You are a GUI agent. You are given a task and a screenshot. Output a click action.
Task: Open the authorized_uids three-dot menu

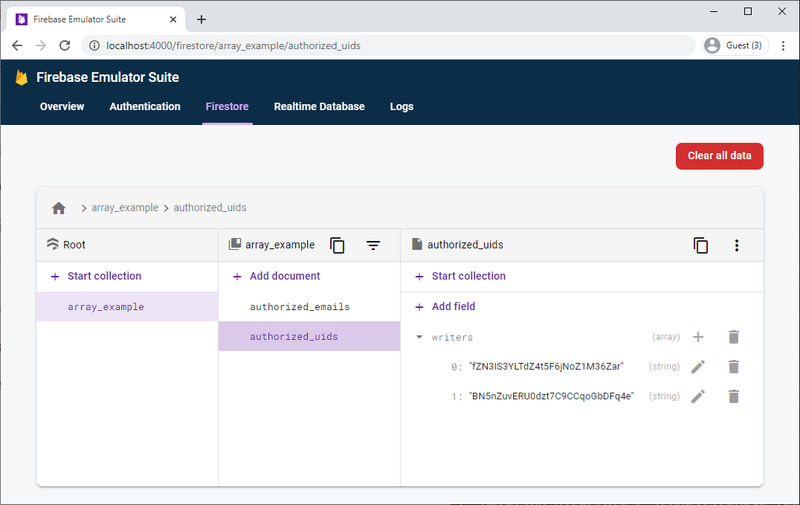(x=737, y=245)
